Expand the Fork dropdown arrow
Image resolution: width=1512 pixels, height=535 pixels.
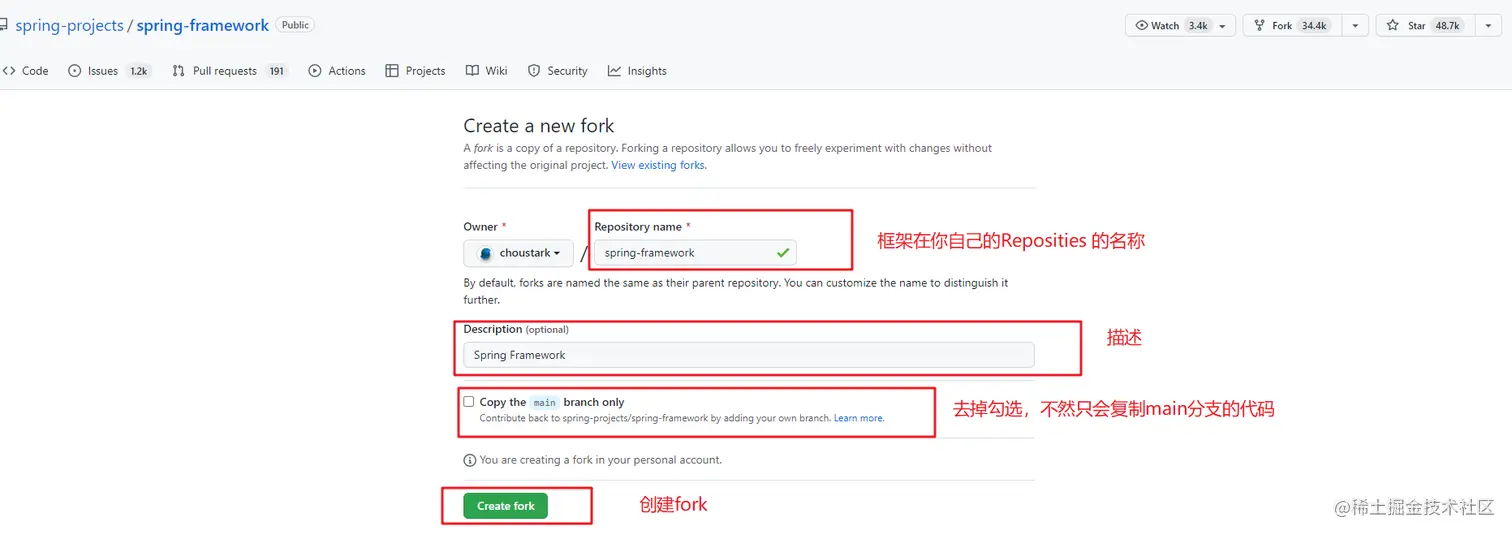(x=1355, y=26)
